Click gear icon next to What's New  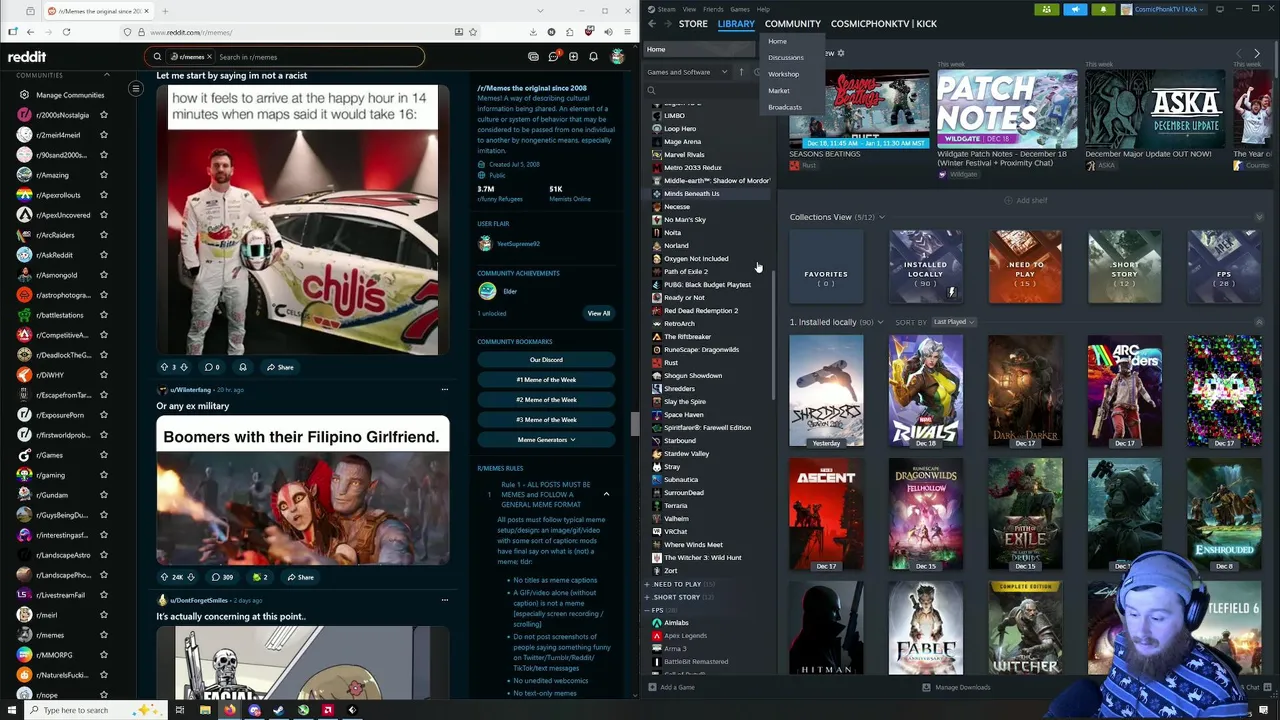[840, 53]
